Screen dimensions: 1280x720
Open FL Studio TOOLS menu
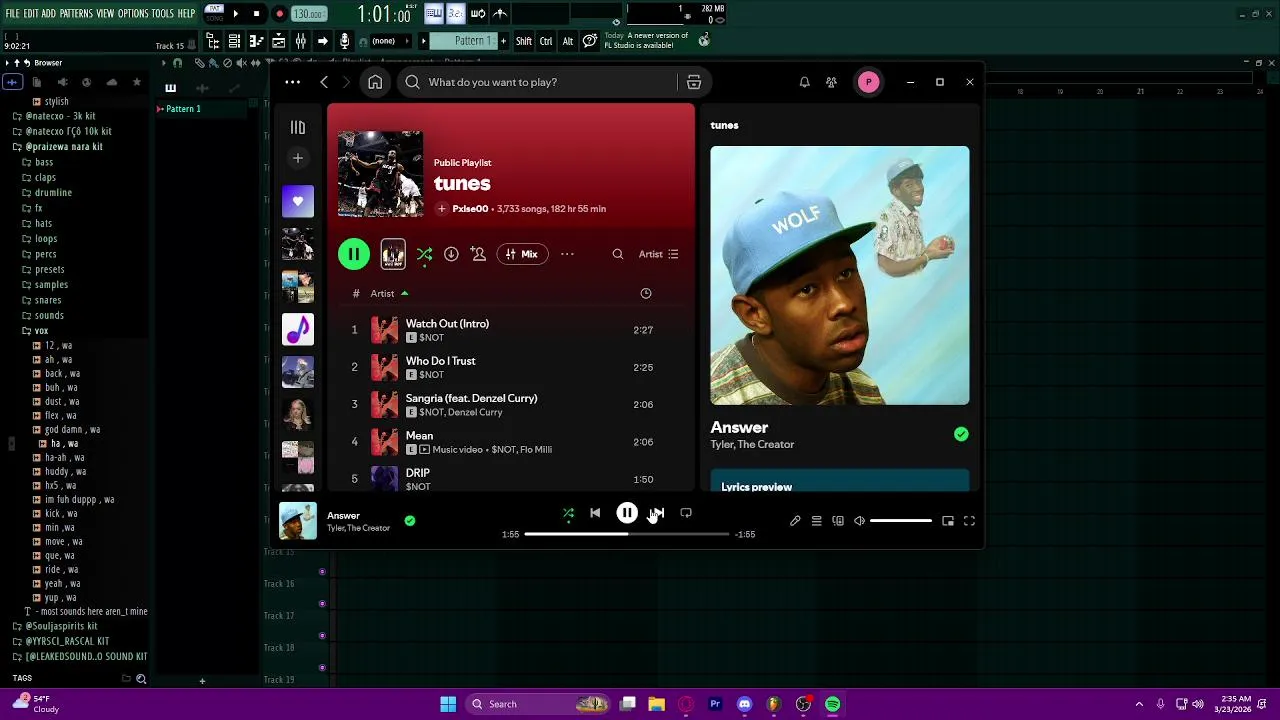pos(163,14)
